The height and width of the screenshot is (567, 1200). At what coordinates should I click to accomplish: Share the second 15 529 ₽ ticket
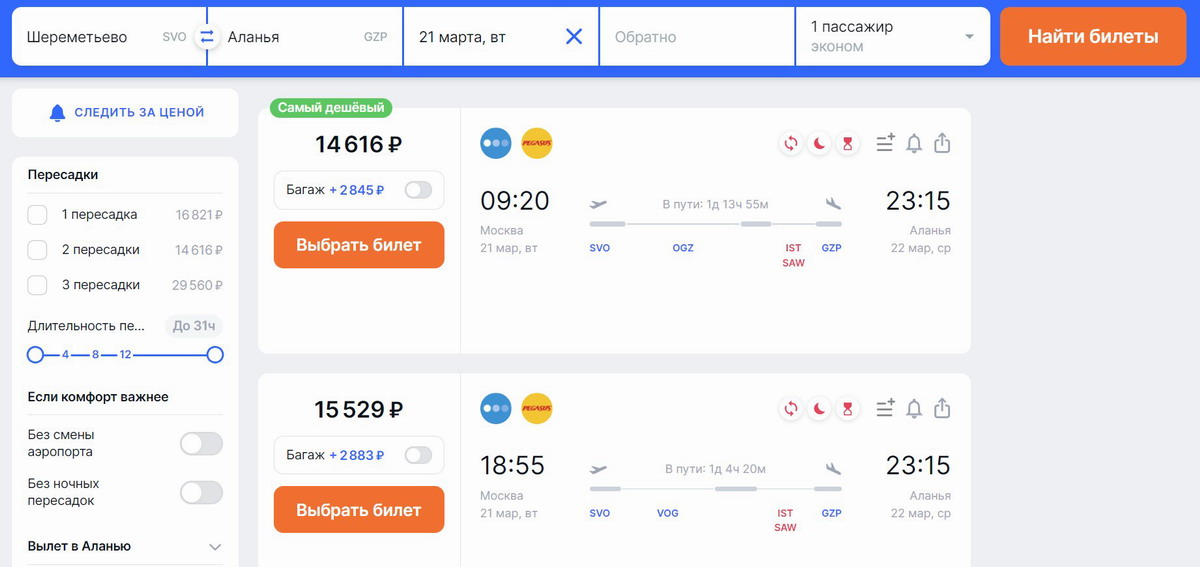[942, 409]
